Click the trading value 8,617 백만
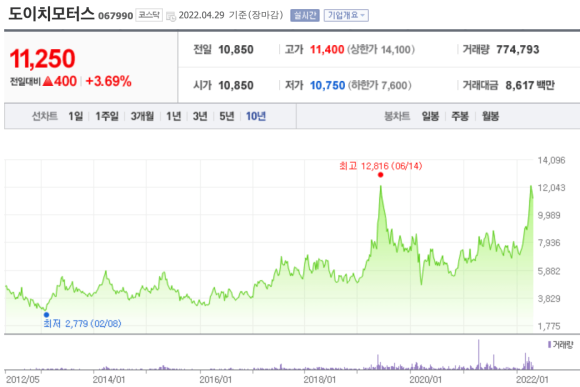This screenshot has width=580, height=387. click(x=530, y=85)
